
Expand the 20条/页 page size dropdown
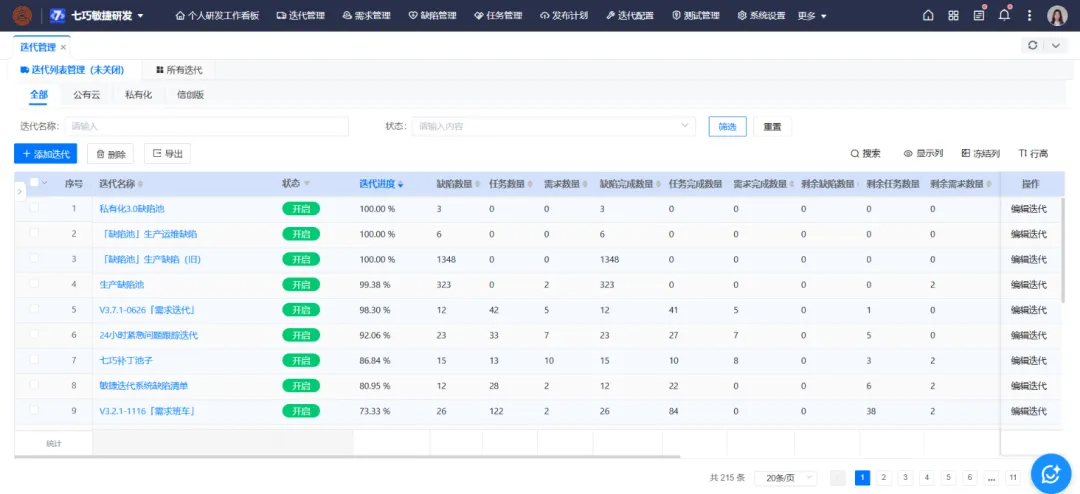(x=785, y=478)
